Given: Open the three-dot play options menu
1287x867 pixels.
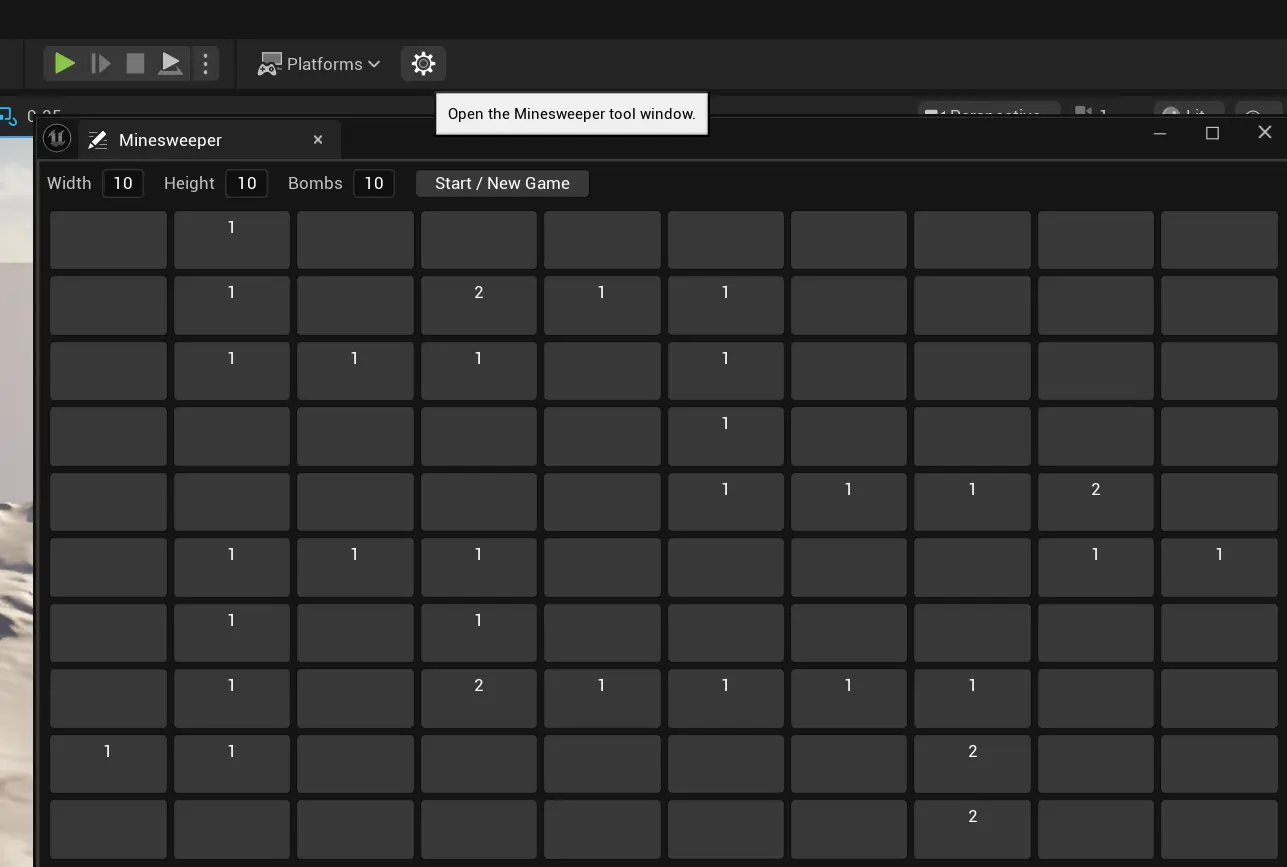Looking at the screenshot, I should click(205, 64).
